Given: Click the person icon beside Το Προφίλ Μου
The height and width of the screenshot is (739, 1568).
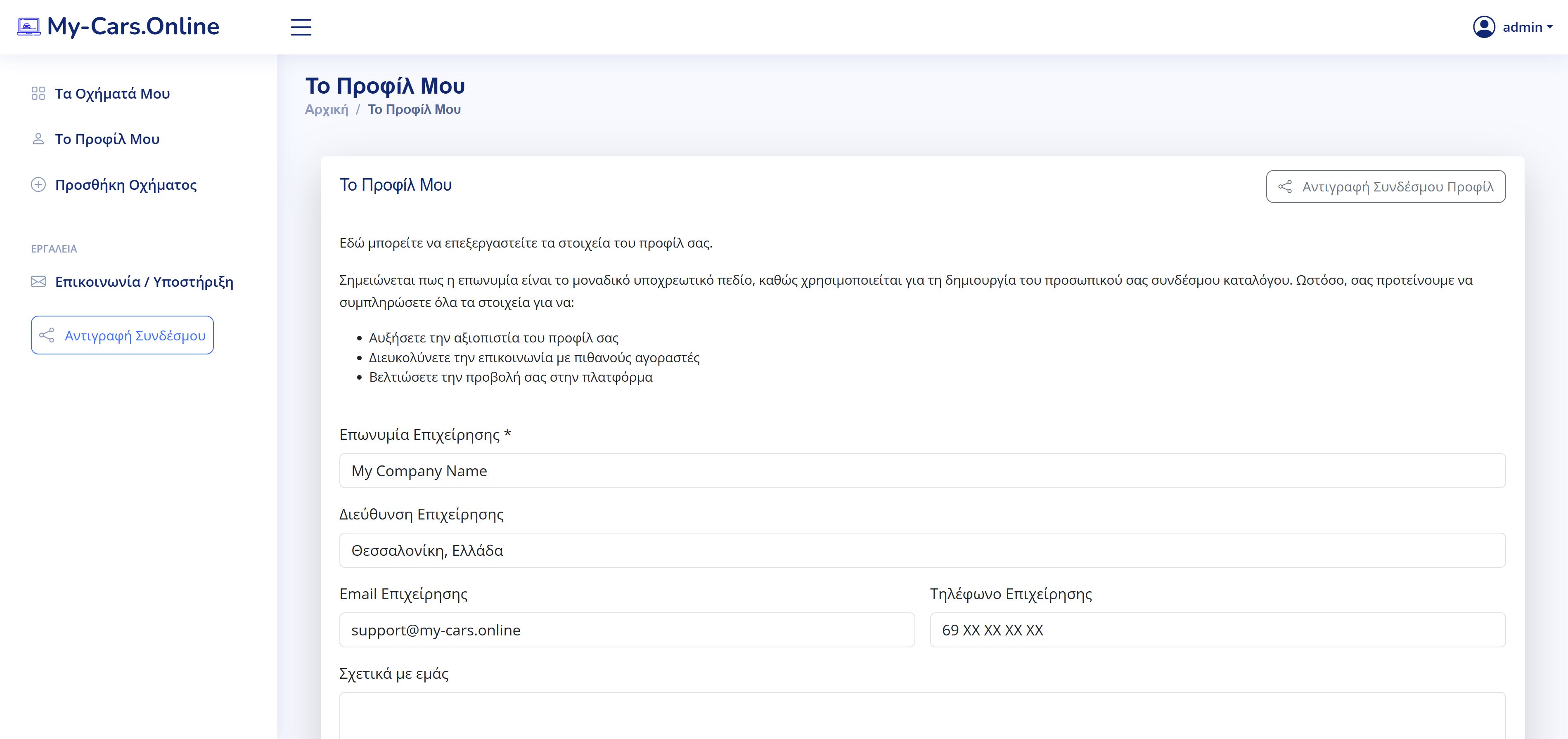Looking at the screenshot, I should pos(38,139).
